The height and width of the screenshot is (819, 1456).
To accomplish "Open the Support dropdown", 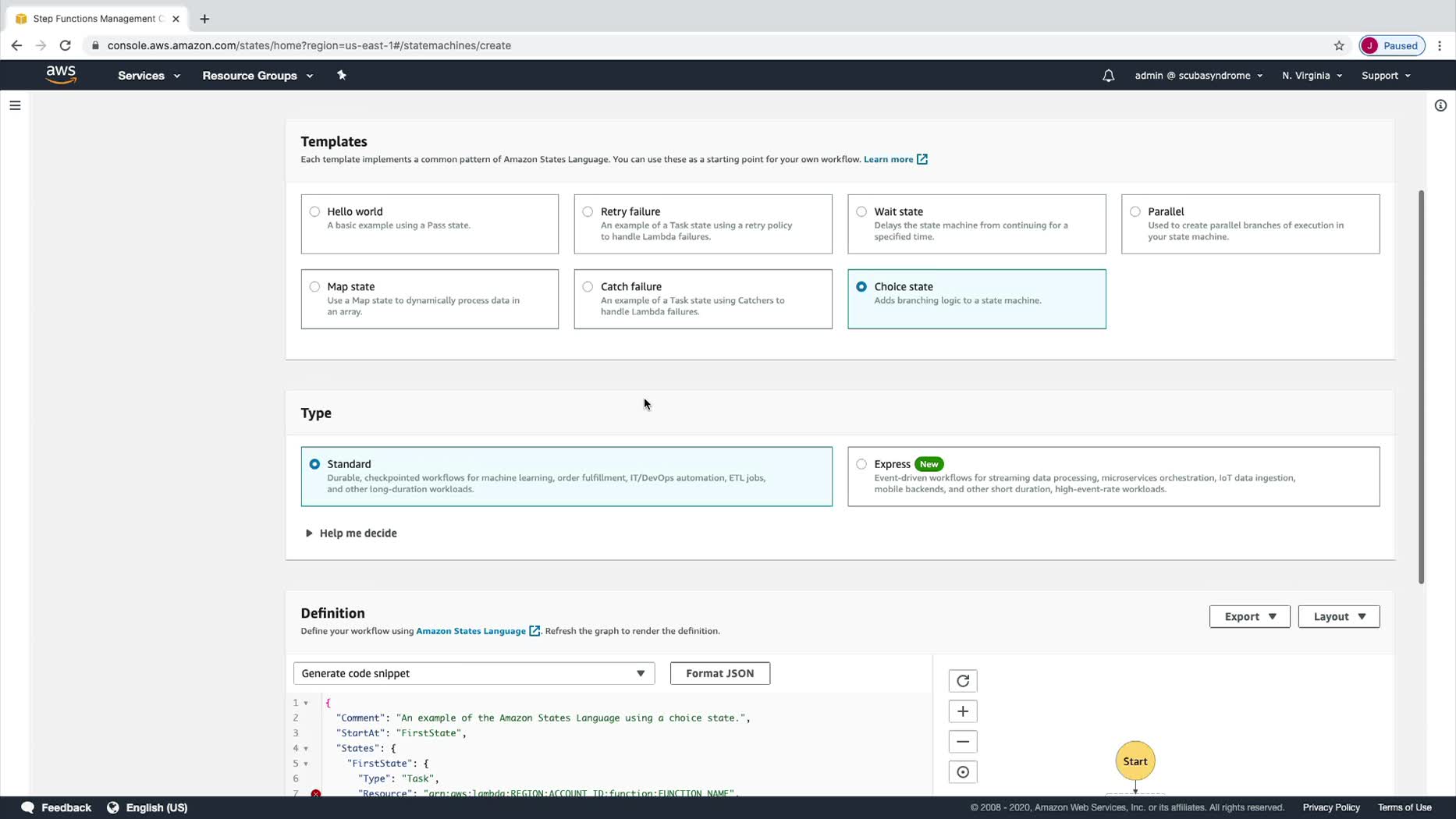I will coord(1386,76).
